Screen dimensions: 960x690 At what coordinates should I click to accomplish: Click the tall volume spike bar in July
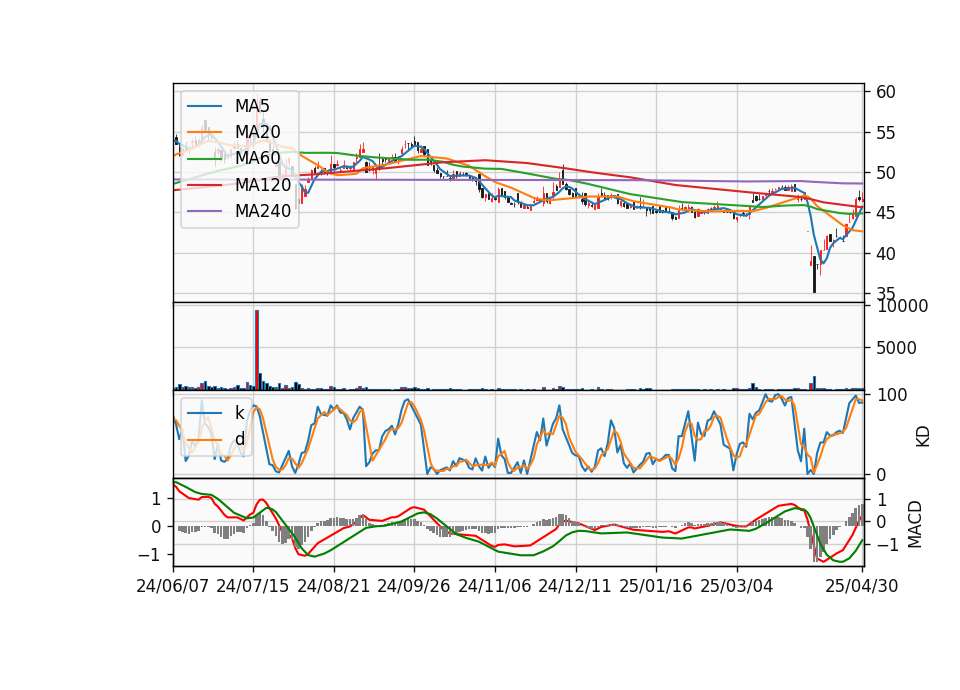pyautogui.click(x=257, y=350)
